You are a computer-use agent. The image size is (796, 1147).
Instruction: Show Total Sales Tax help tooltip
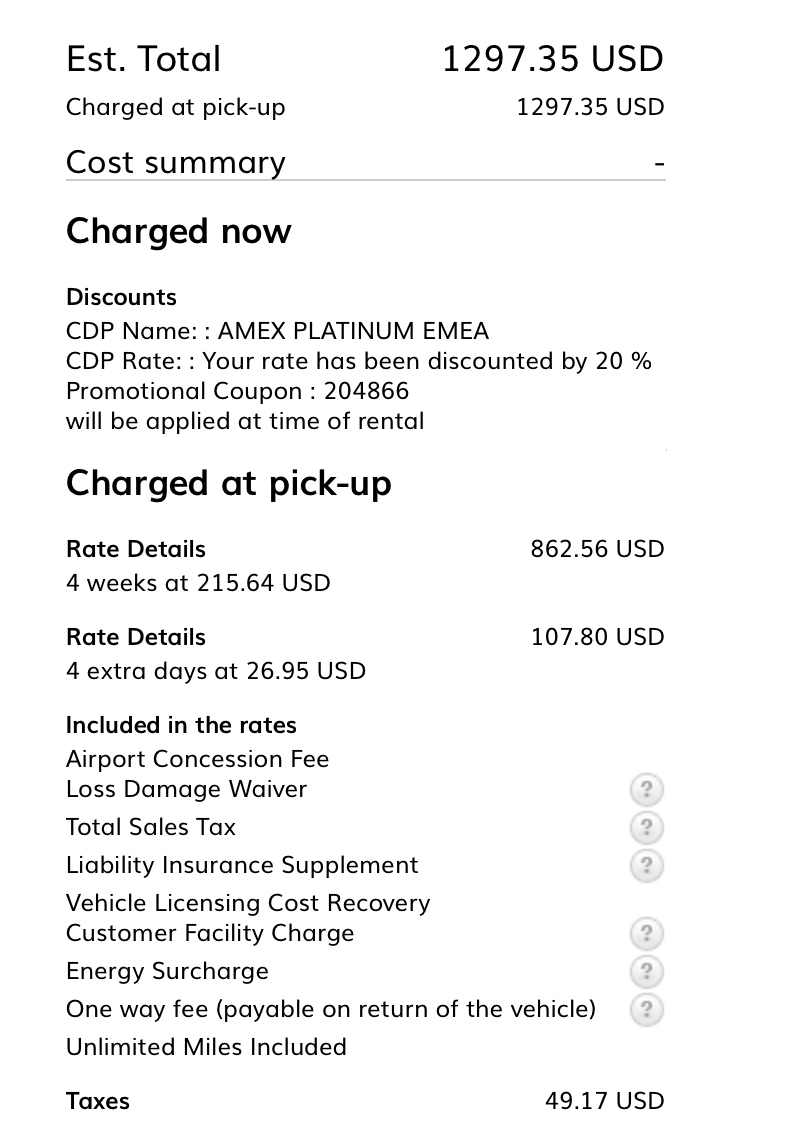(x=647, y=828)
